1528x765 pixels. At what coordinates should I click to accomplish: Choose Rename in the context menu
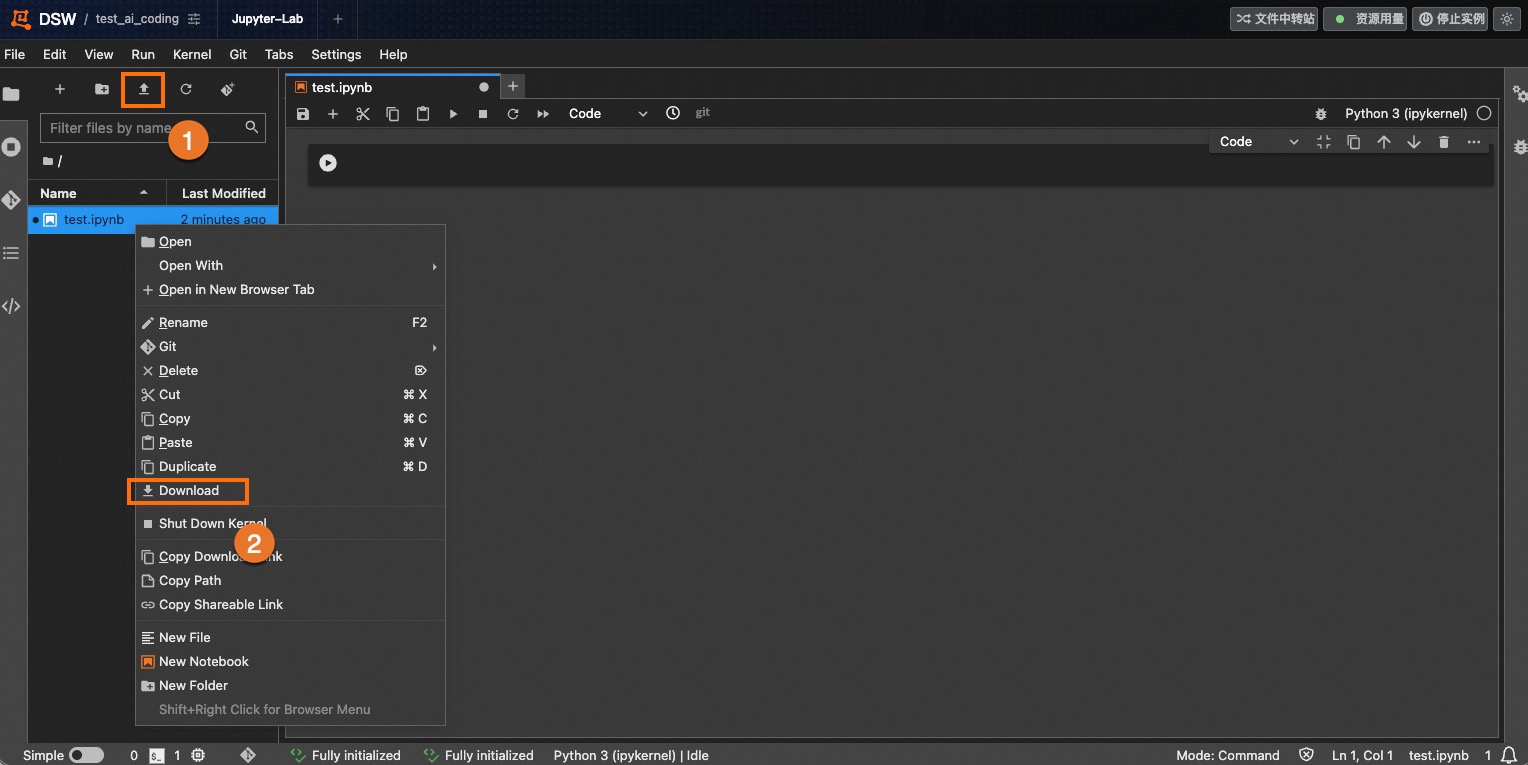290,323
